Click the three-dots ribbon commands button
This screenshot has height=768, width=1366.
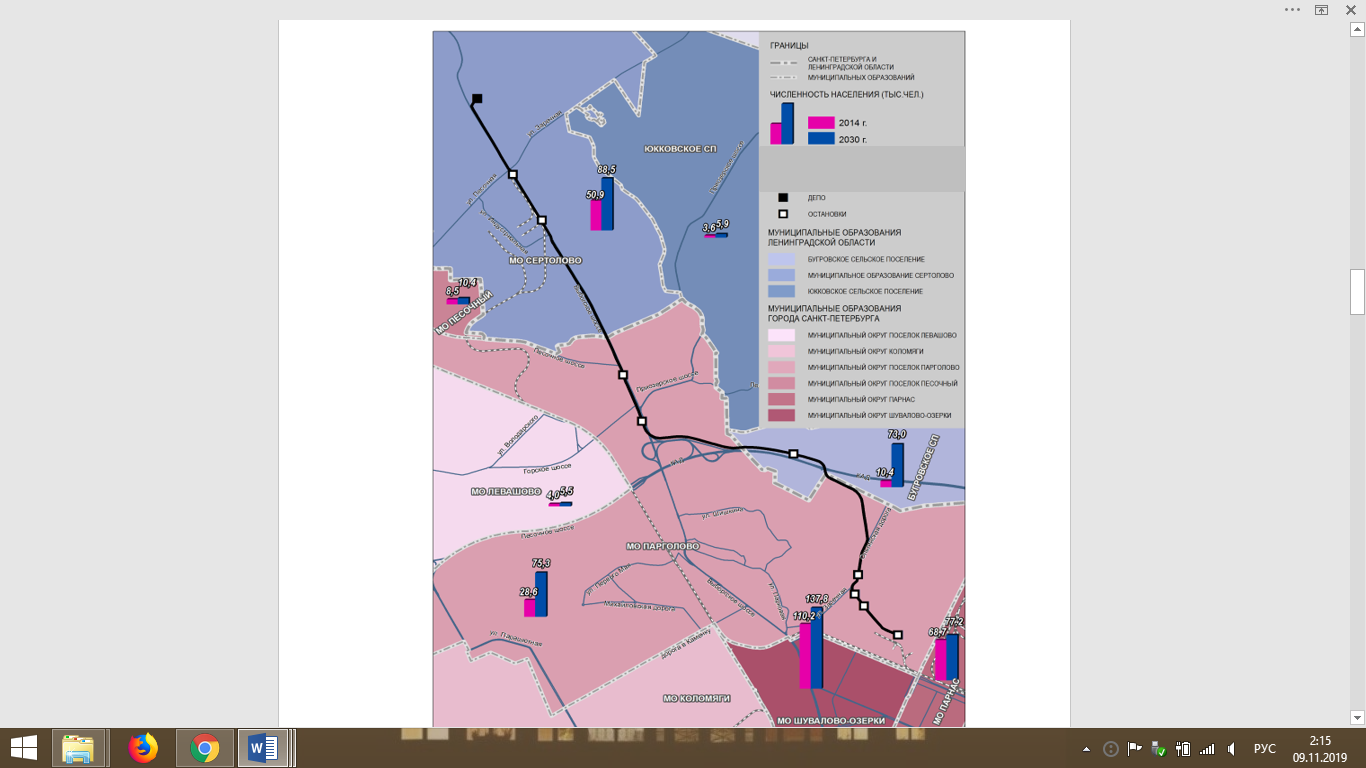tap(1292, 9)
